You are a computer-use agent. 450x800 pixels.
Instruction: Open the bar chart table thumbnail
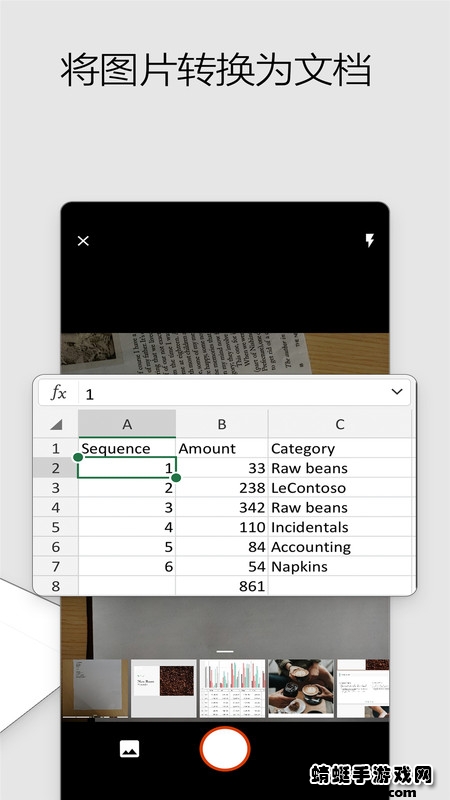pyautogui.click(x=232, y=688)
